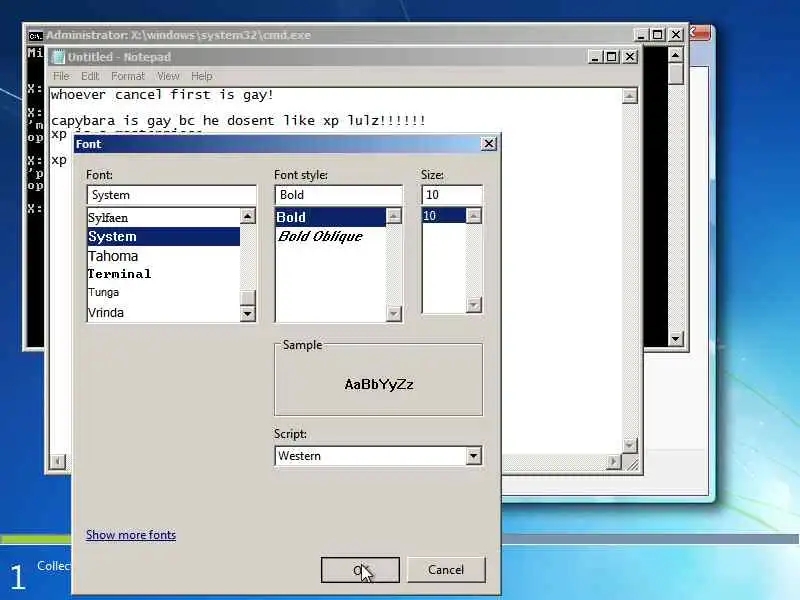The width and height of the screenshot is (800, 600).
Task: Click cmd window scroll down arrow
Action: [676, 338]
